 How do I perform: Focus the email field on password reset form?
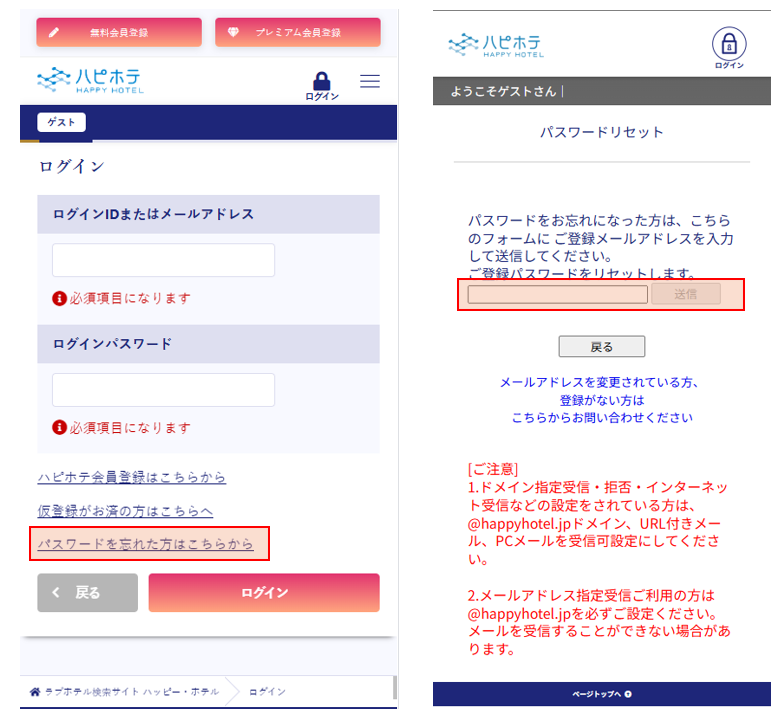pyautogui.click(x=558, y=294)
